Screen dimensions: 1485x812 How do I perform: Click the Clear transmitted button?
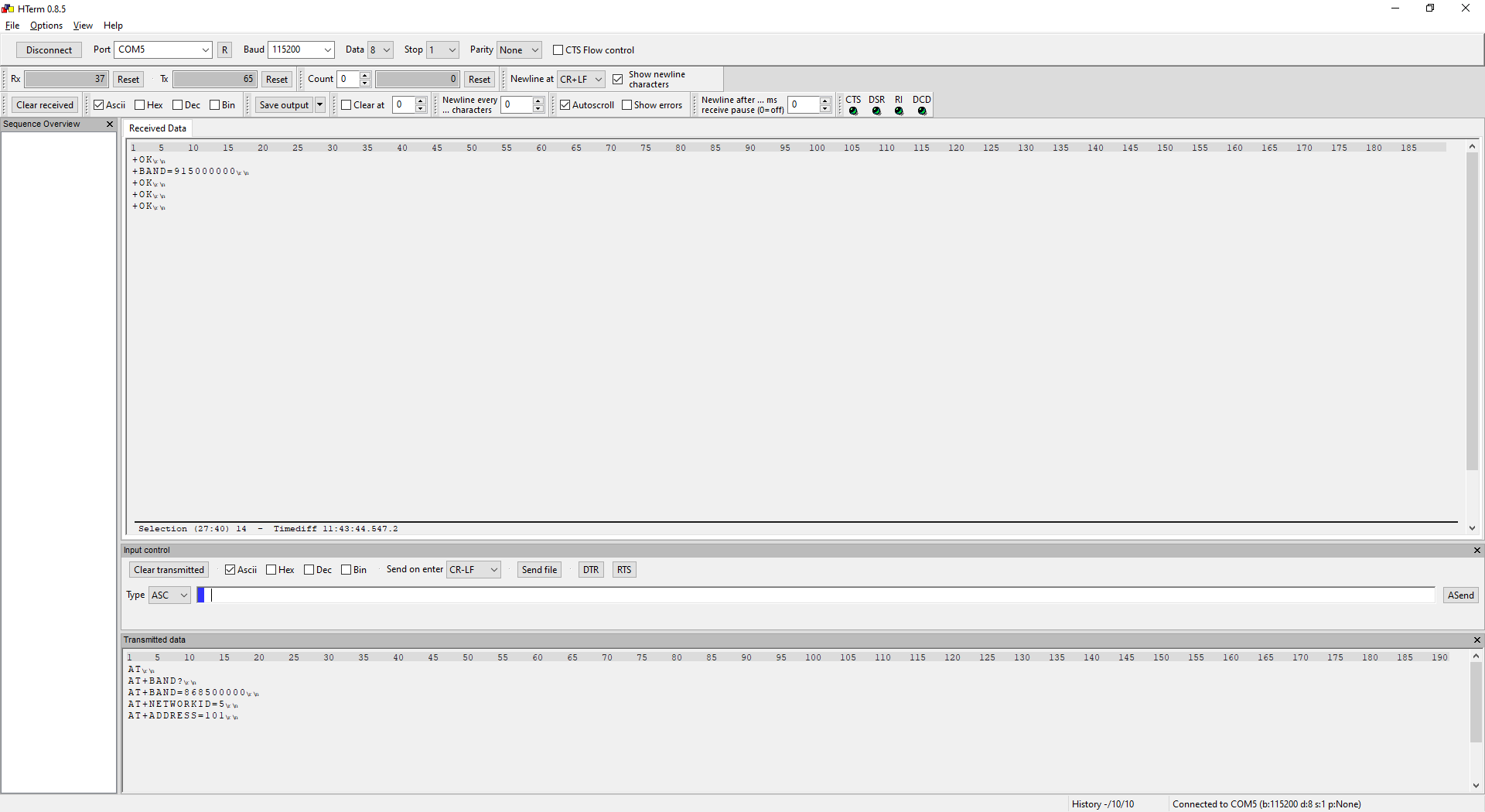point(168,569)
